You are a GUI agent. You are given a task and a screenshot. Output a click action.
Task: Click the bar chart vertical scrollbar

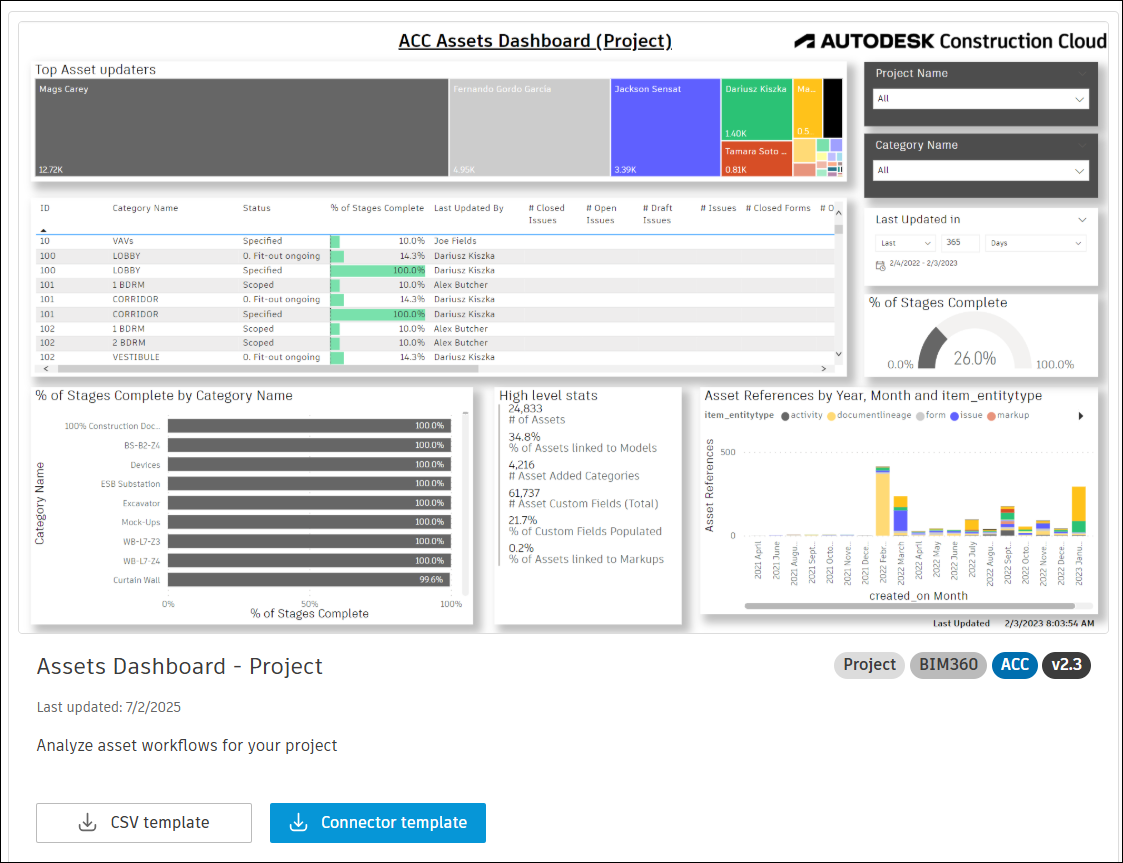466,503
